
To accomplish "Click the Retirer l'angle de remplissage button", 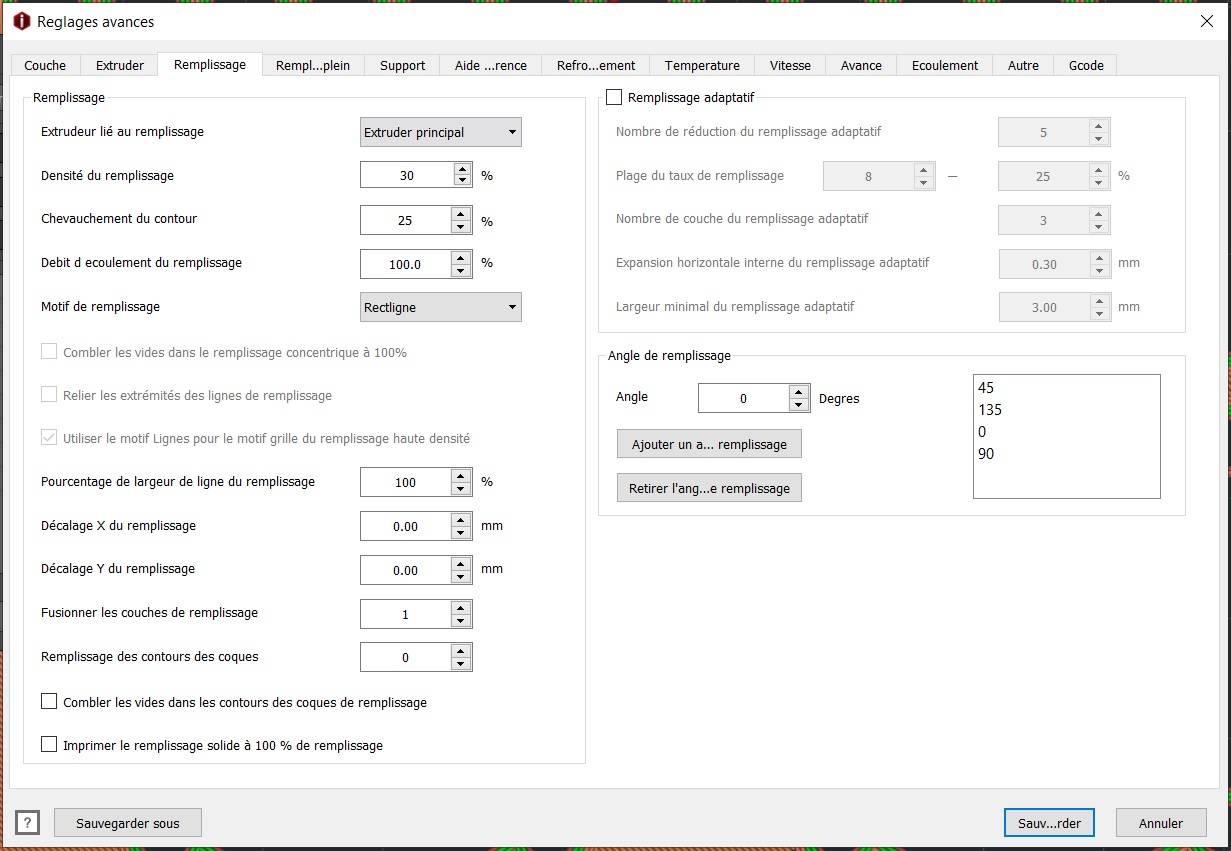I will click(709, 488).
